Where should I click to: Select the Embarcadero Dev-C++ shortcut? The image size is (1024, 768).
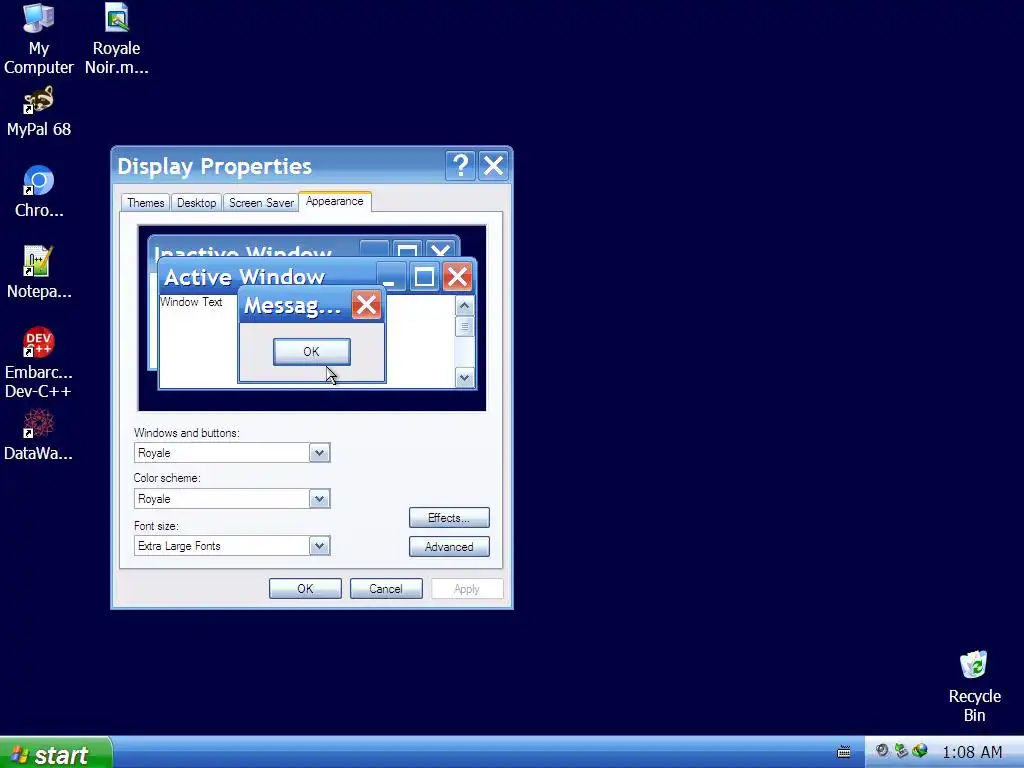tap(39, 363)
